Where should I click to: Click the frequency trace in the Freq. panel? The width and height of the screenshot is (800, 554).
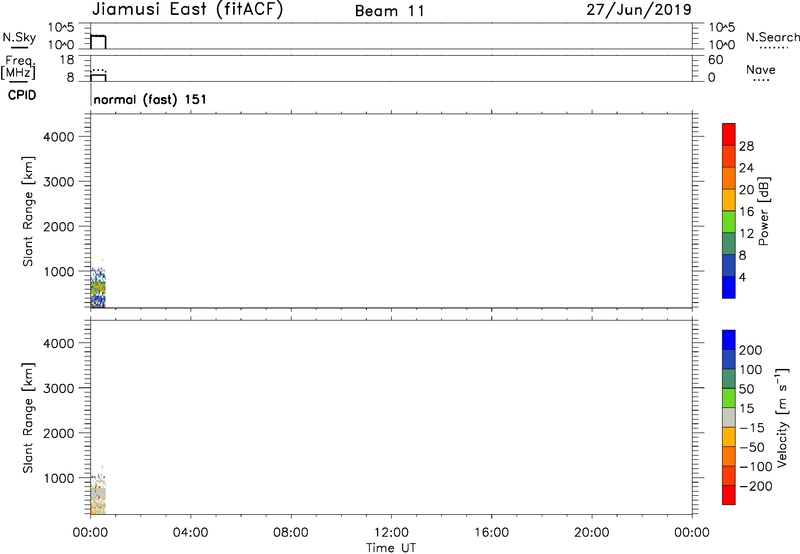(98, 77)
